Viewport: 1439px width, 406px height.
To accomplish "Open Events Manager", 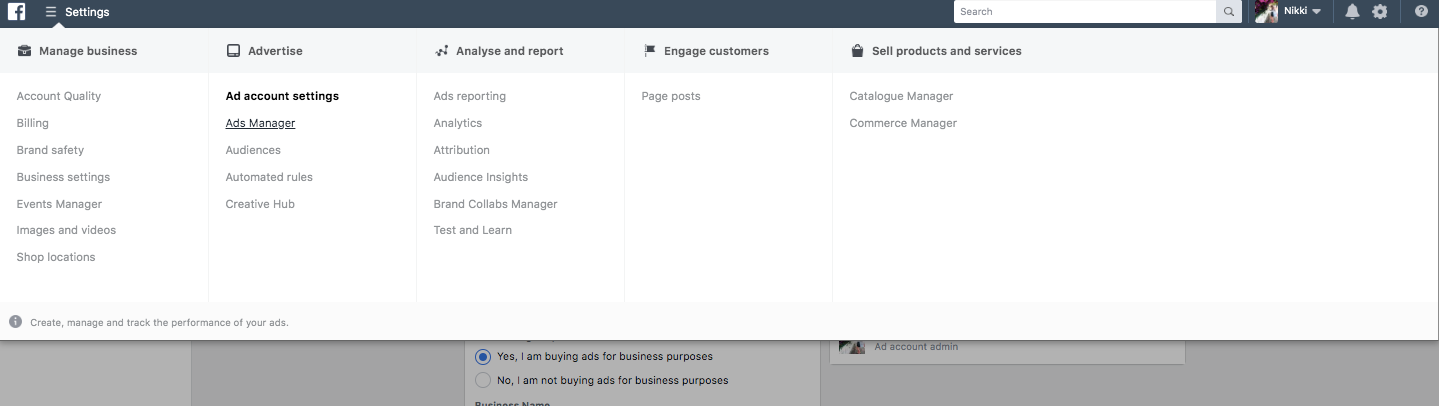I will (x=59, y=204).
